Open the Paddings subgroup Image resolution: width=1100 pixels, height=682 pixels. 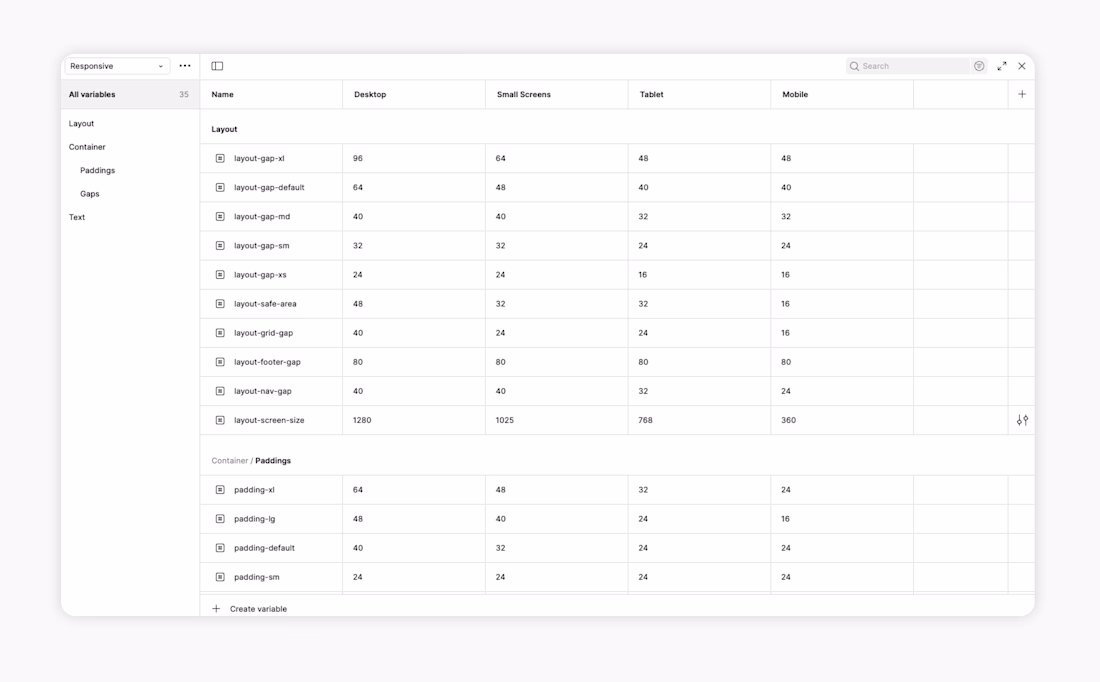98,171
